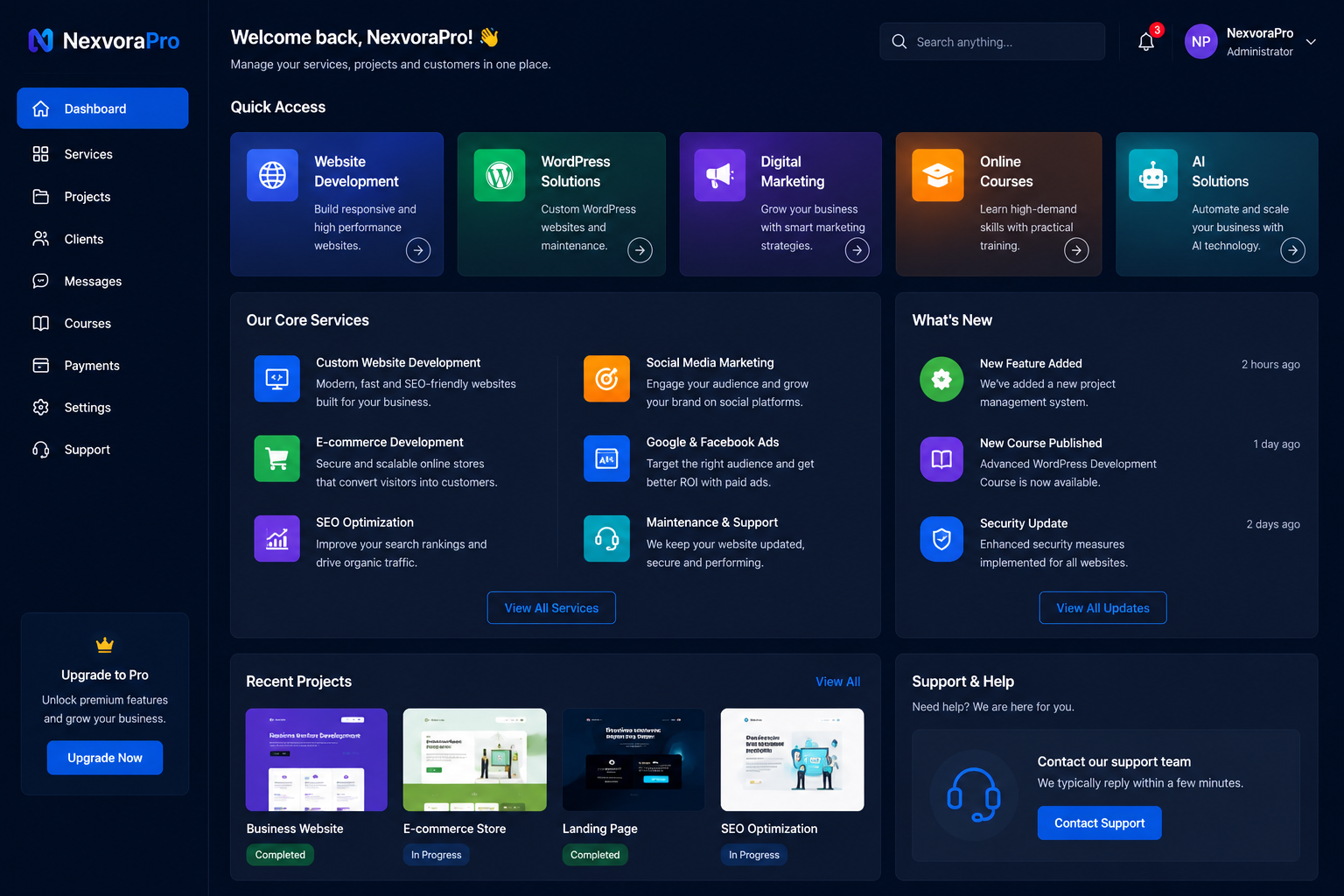
Task: Click the Online Courses graduation cap icon
Action: 938,175
